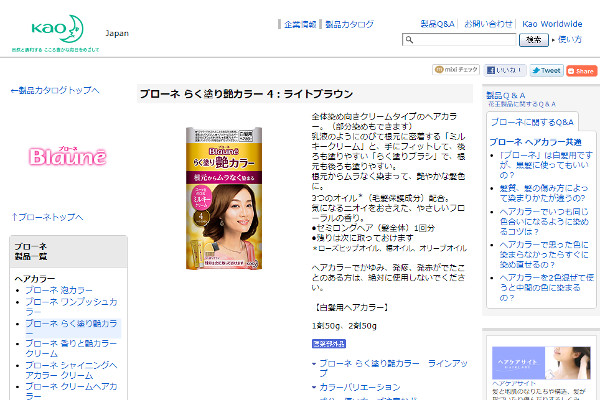Open ブローネ 香りと艶カラークリーム link
Image resolution: width=600 pixels, height=400 pixels.
[71, 348]
